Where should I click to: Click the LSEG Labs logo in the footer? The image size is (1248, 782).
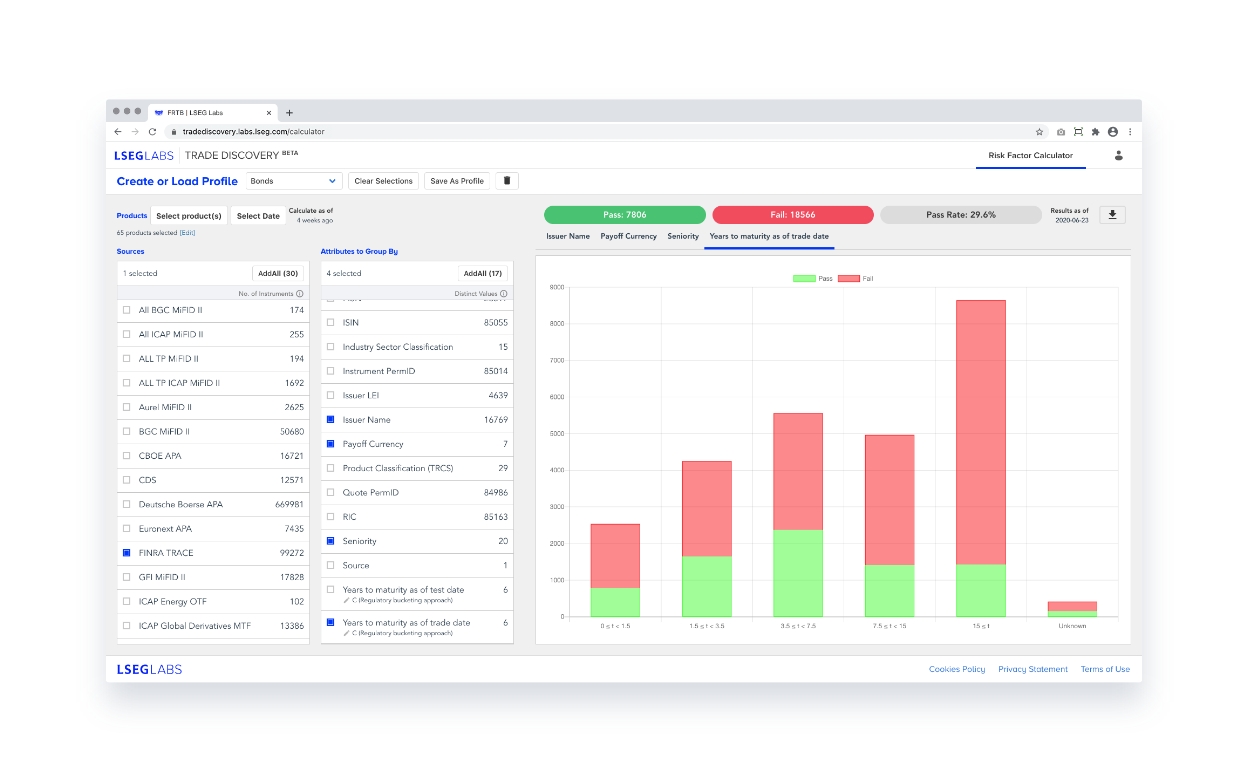tap(149, 669)
